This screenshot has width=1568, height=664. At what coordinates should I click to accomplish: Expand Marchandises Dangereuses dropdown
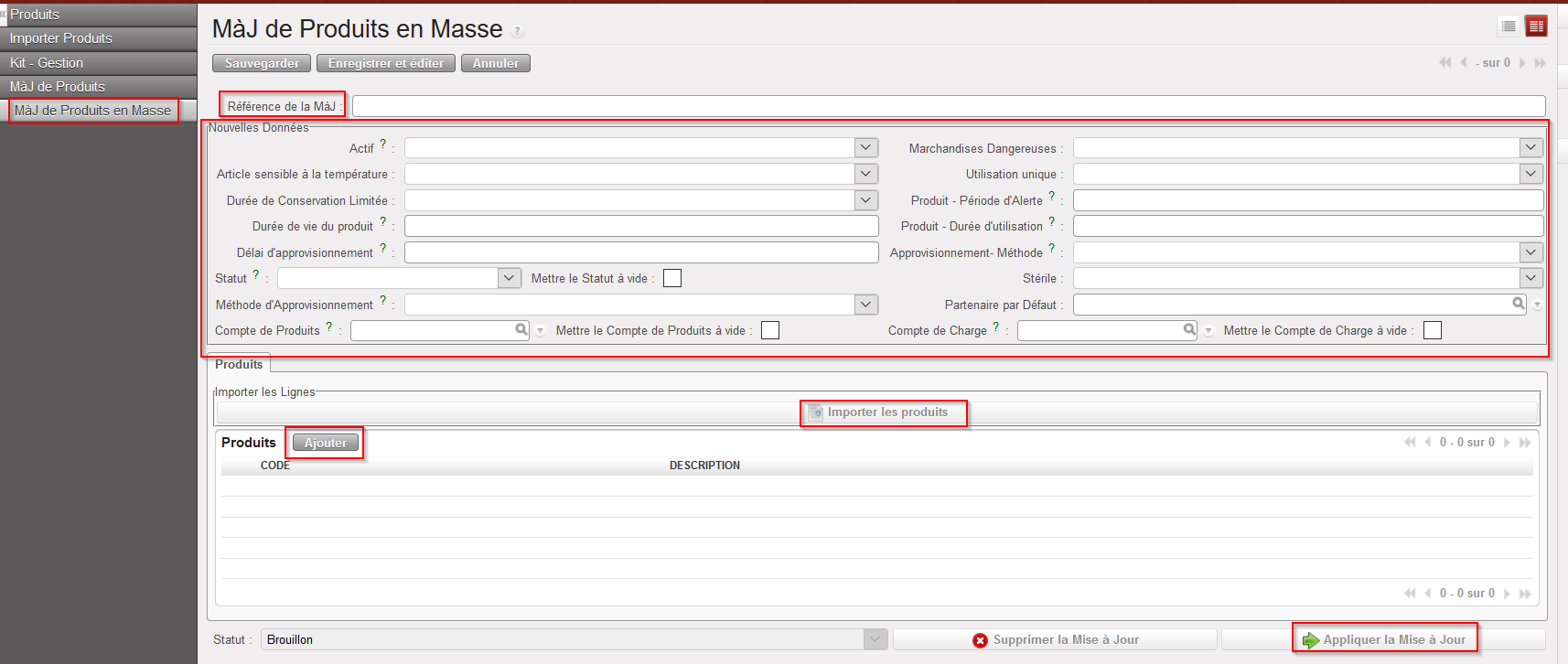1531,147
